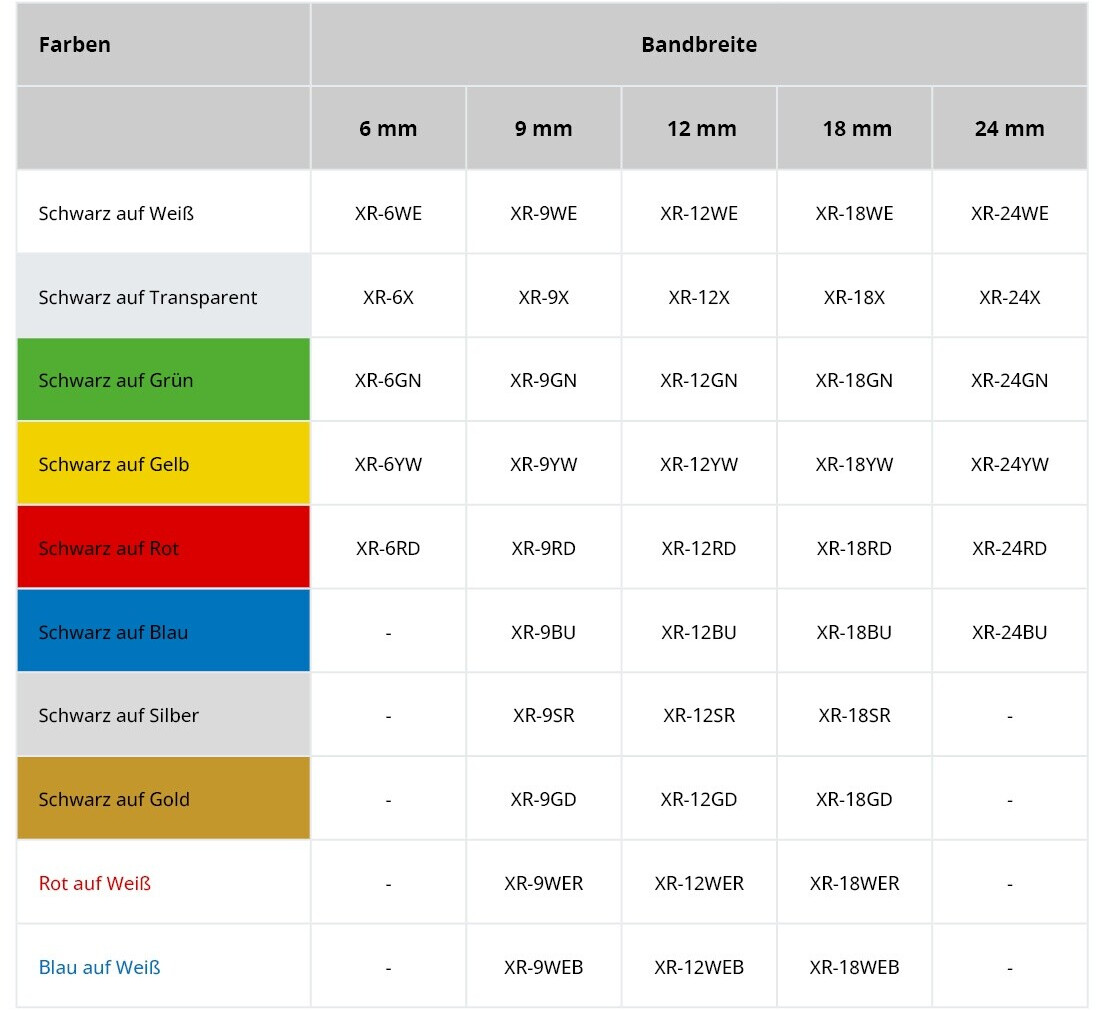
Task: Select the Bandbreite column header
Action: click(x=699, y=45)
